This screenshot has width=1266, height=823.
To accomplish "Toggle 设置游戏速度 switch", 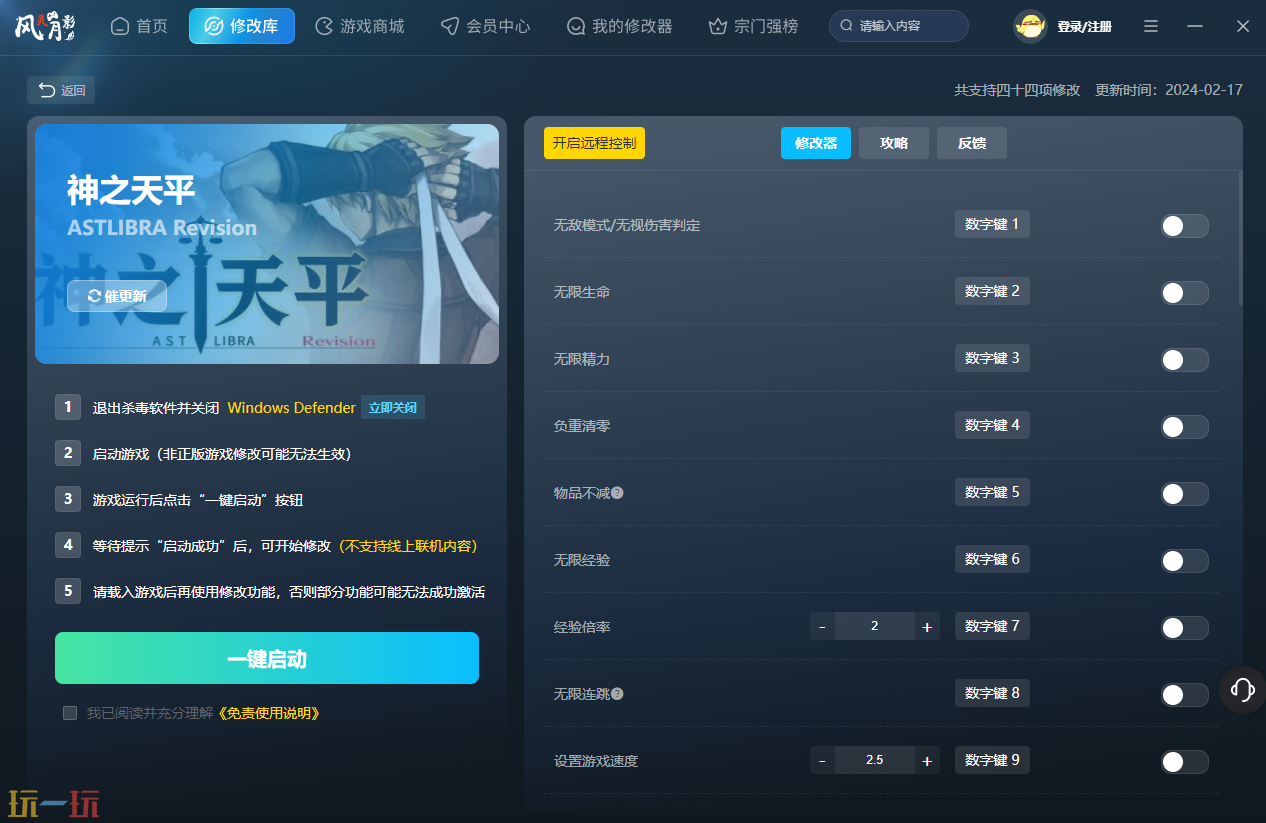I will pyautogui.click(x=1185, y=762).
